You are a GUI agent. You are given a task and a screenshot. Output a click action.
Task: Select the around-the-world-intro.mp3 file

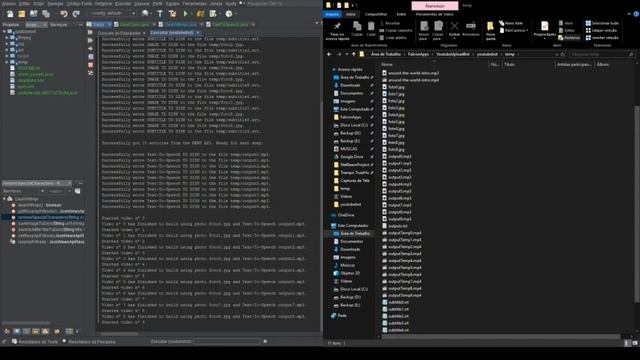point(410,73)
